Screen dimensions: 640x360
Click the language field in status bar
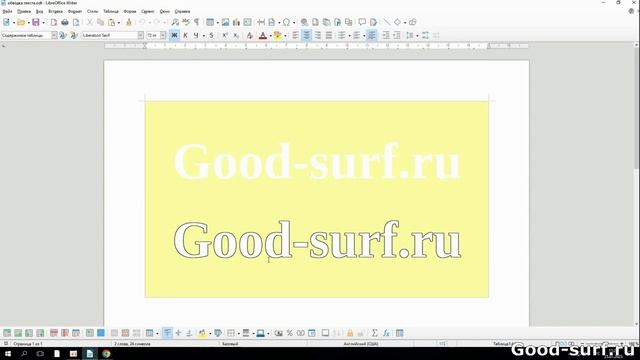point(361,344)
